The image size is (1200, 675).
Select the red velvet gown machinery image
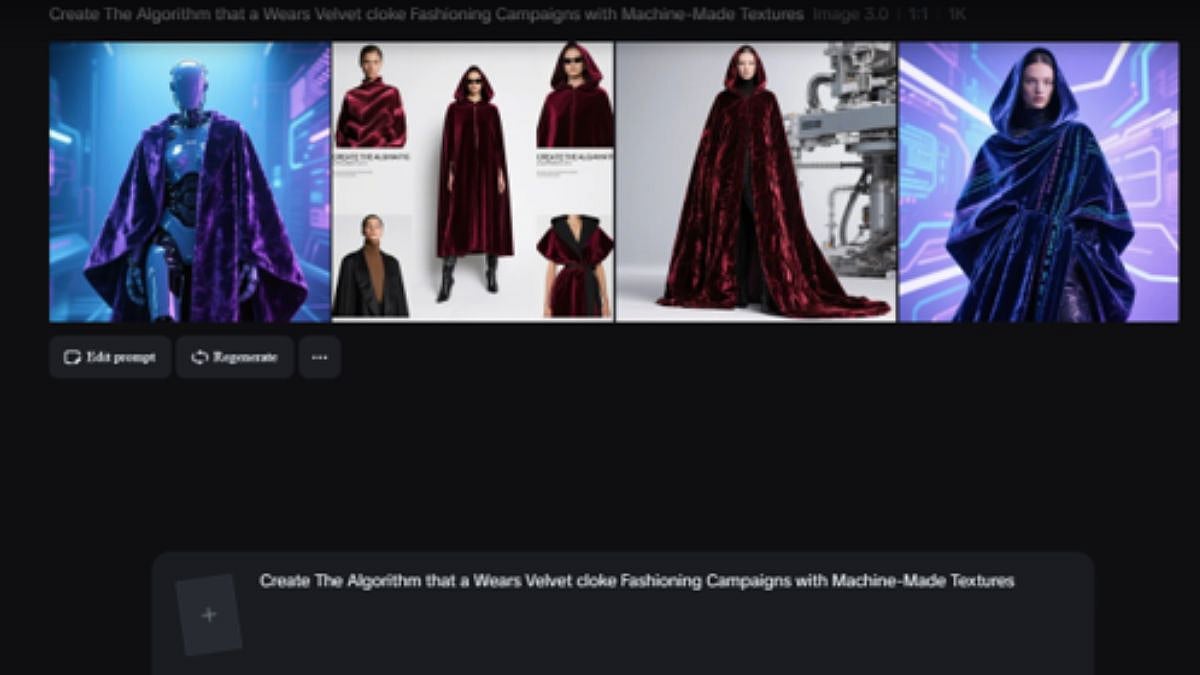(756, 180)
